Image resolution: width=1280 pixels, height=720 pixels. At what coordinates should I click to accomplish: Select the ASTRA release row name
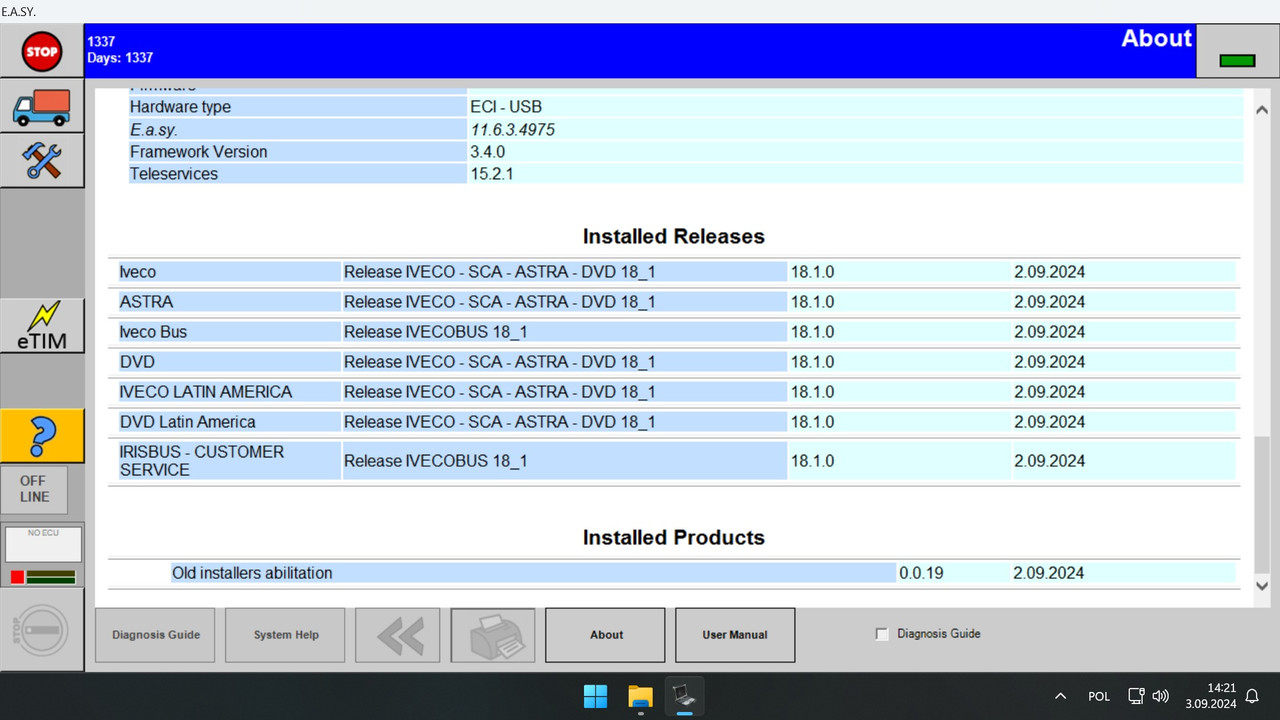[x=146, y=302]
